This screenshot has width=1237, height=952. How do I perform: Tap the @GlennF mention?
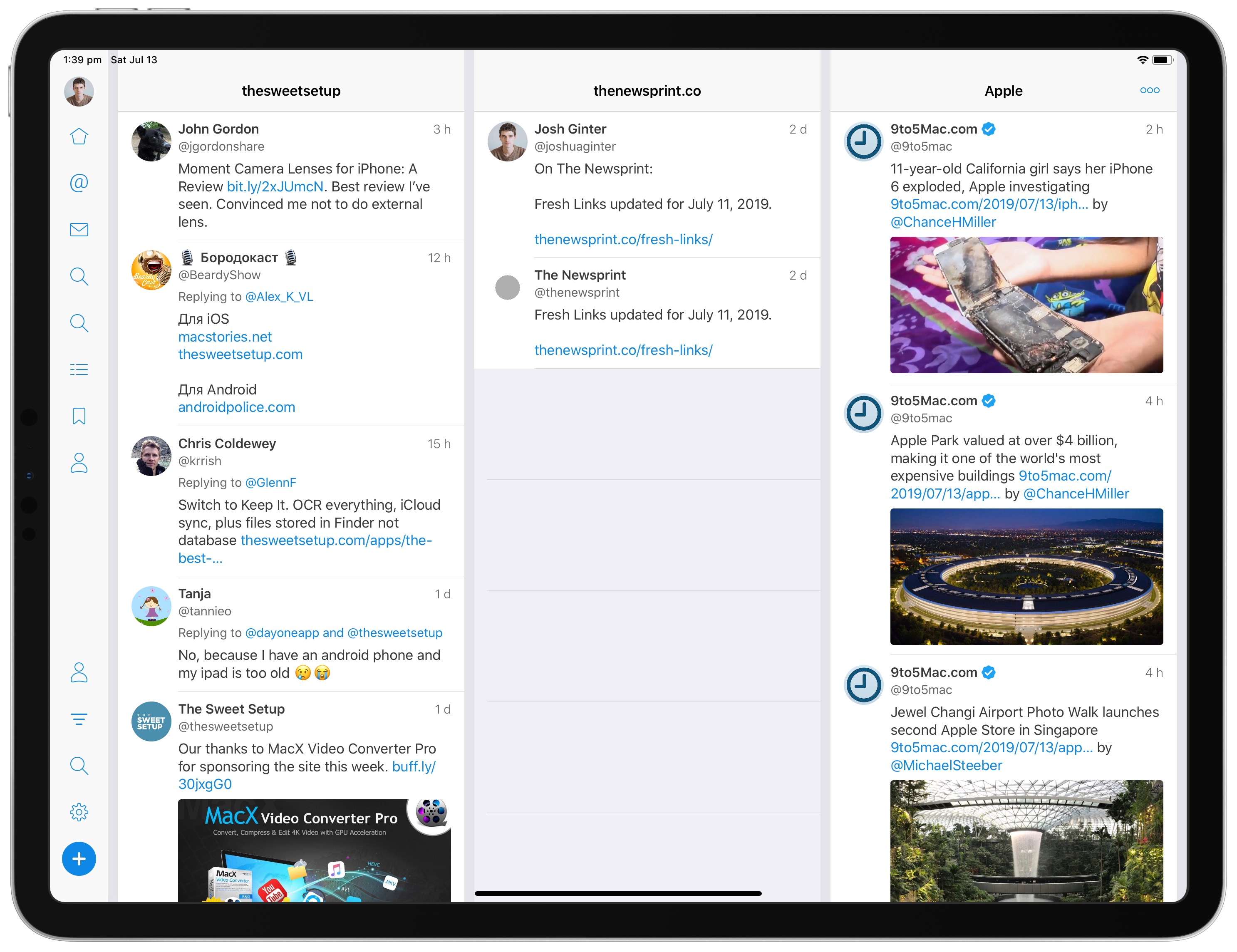[x=271, y=483]
